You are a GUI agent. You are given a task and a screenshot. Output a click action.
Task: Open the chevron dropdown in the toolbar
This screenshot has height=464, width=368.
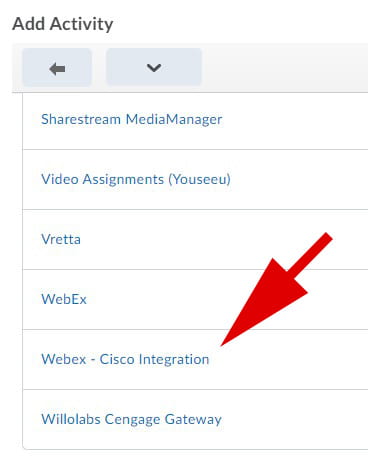(x=154, y=68)
